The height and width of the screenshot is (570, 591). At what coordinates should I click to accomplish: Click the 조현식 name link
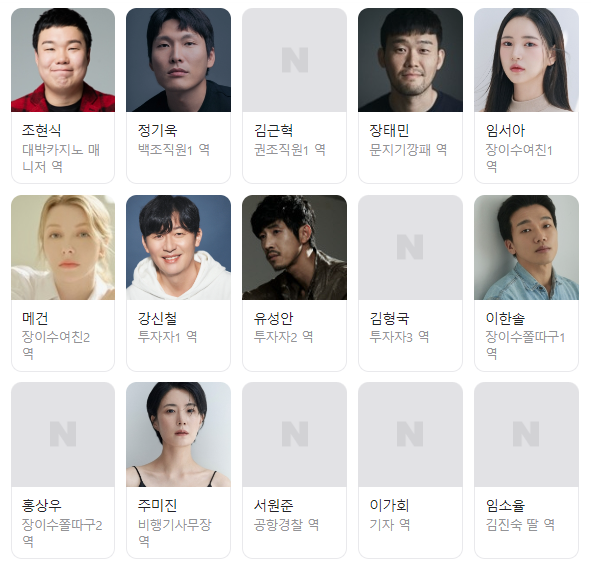click(41, 130)
